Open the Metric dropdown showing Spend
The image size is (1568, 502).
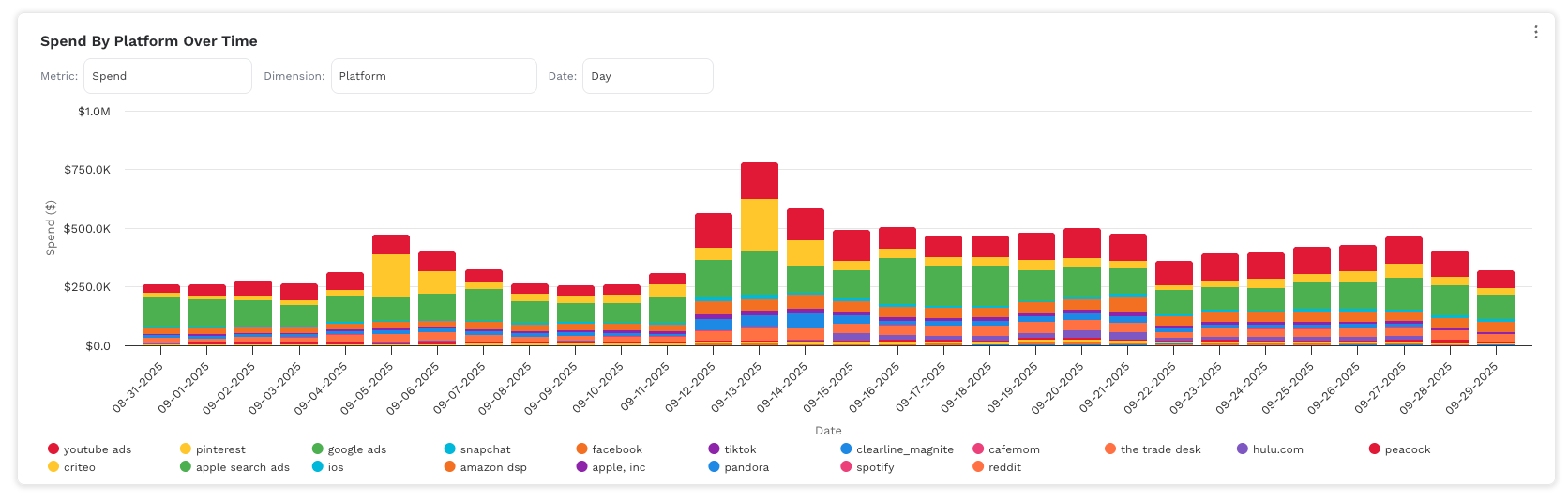click(167, 76)
